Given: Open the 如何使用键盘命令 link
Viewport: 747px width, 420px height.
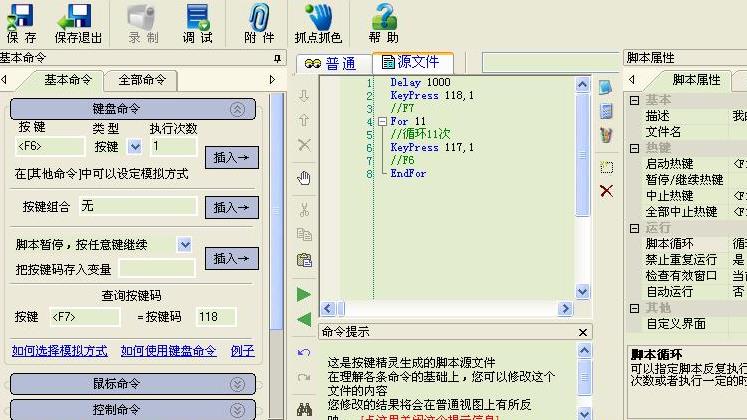Looking at the screenshot, I should [x=168, y=351].
